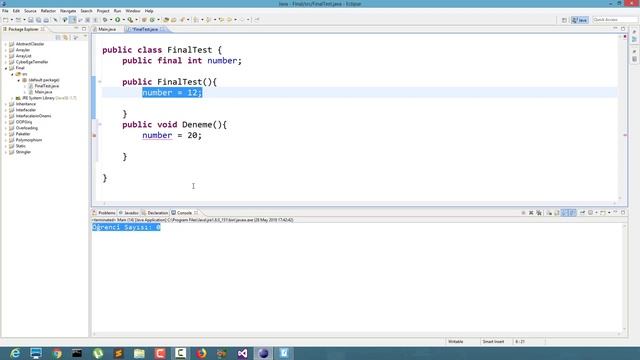Toggle show console on standard output change
The height and width of the screenshot is (360, 640).
(x=565, y=213)
